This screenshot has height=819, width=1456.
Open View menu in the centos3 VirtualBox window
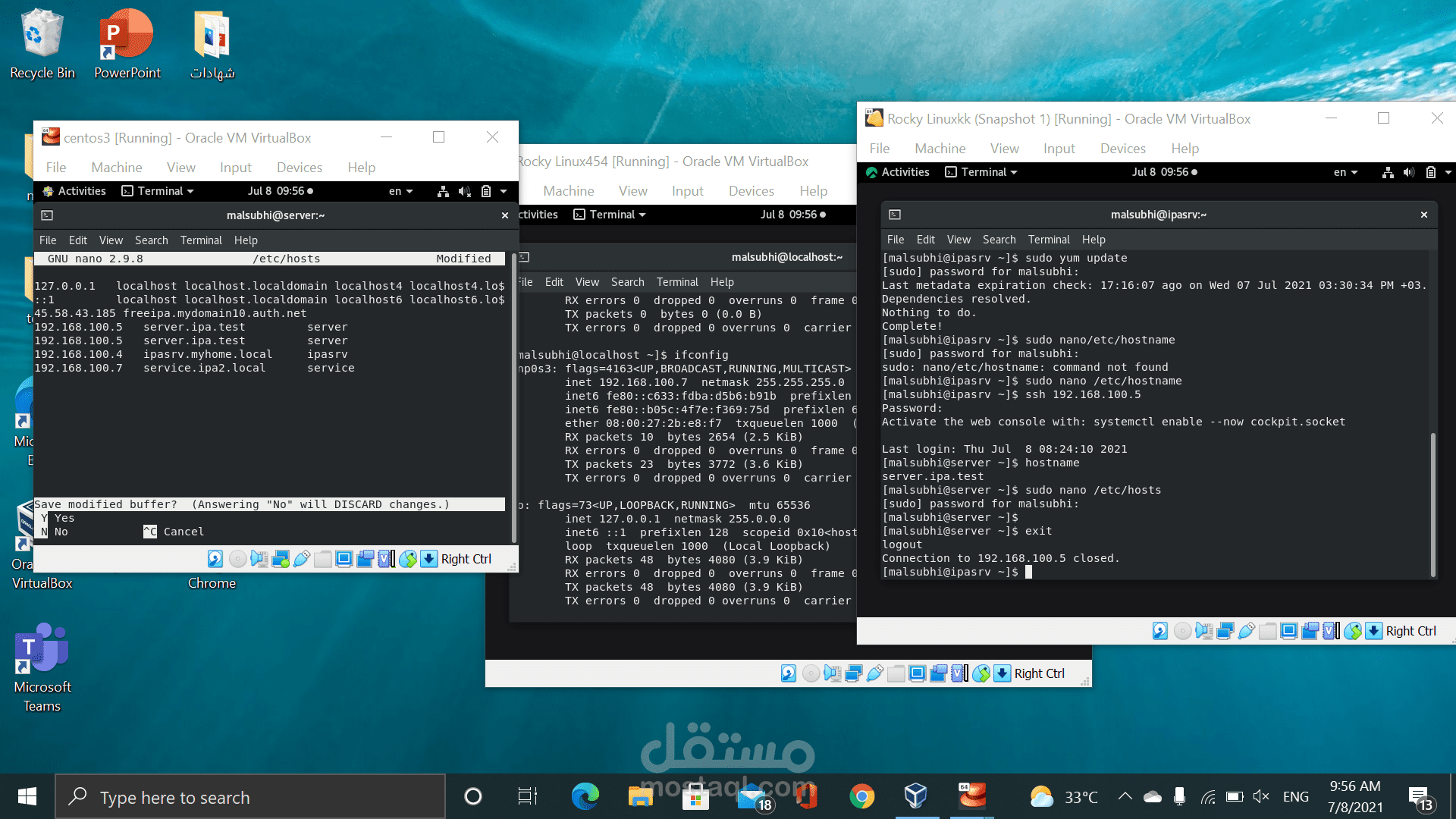[181, 168]
